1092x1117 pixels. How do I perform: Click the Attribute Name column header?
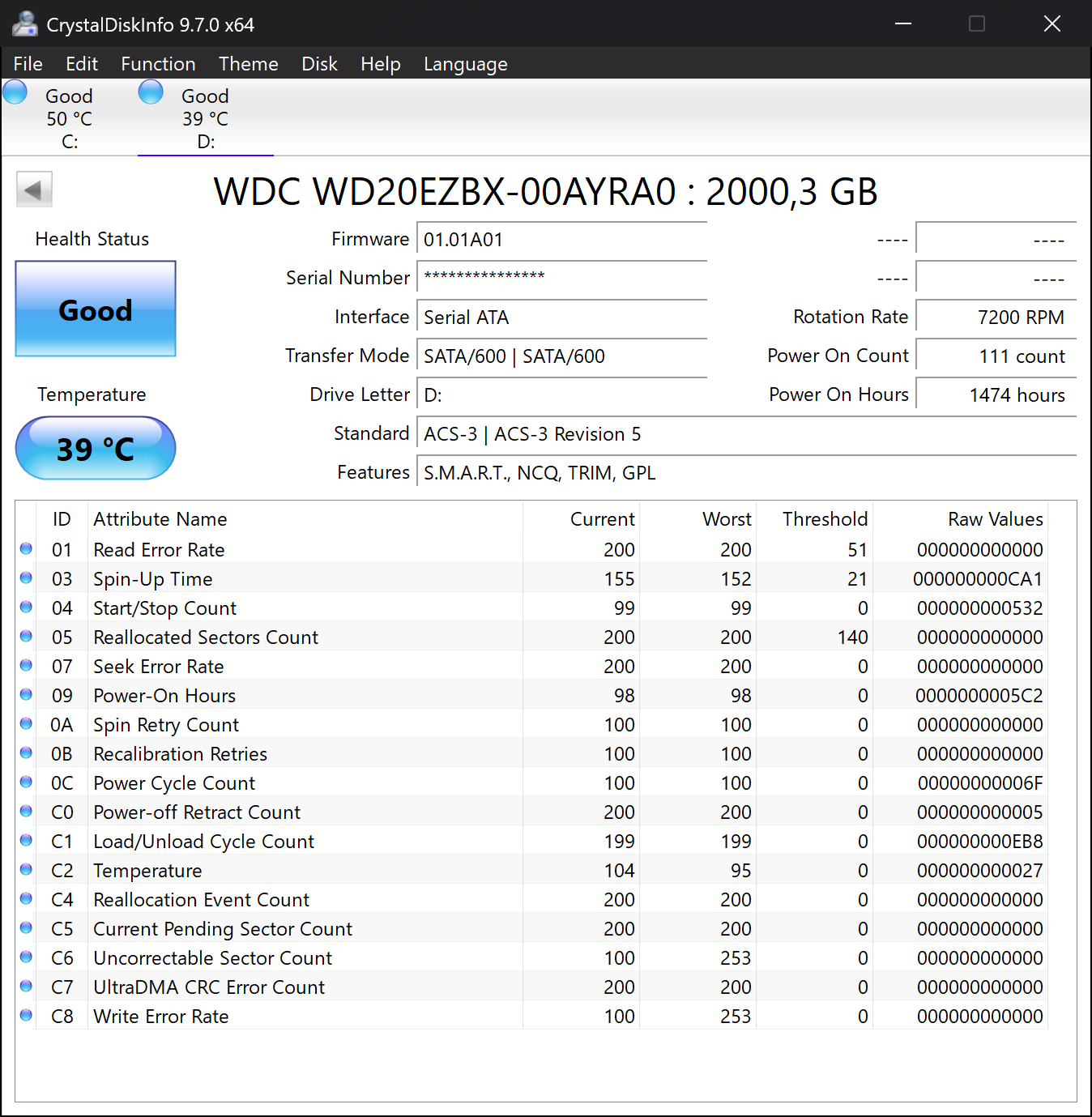pos(305,519)
